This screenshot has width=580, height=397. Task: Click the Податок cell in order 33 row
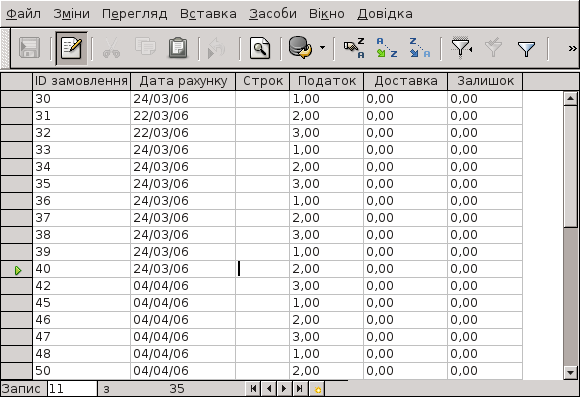[x=327, y=150]
